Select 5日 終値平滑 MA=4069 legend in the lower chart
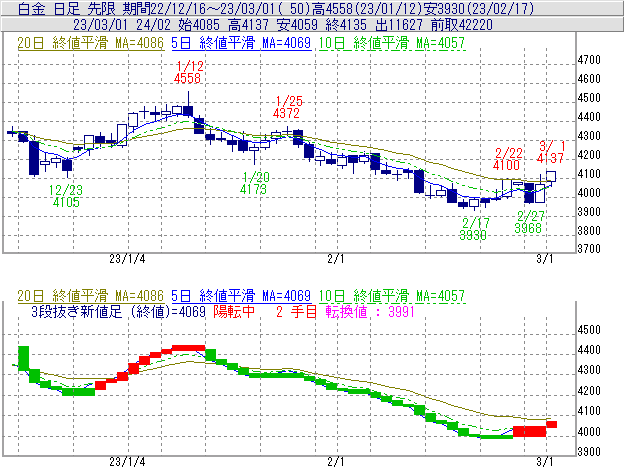 (241, 296)
